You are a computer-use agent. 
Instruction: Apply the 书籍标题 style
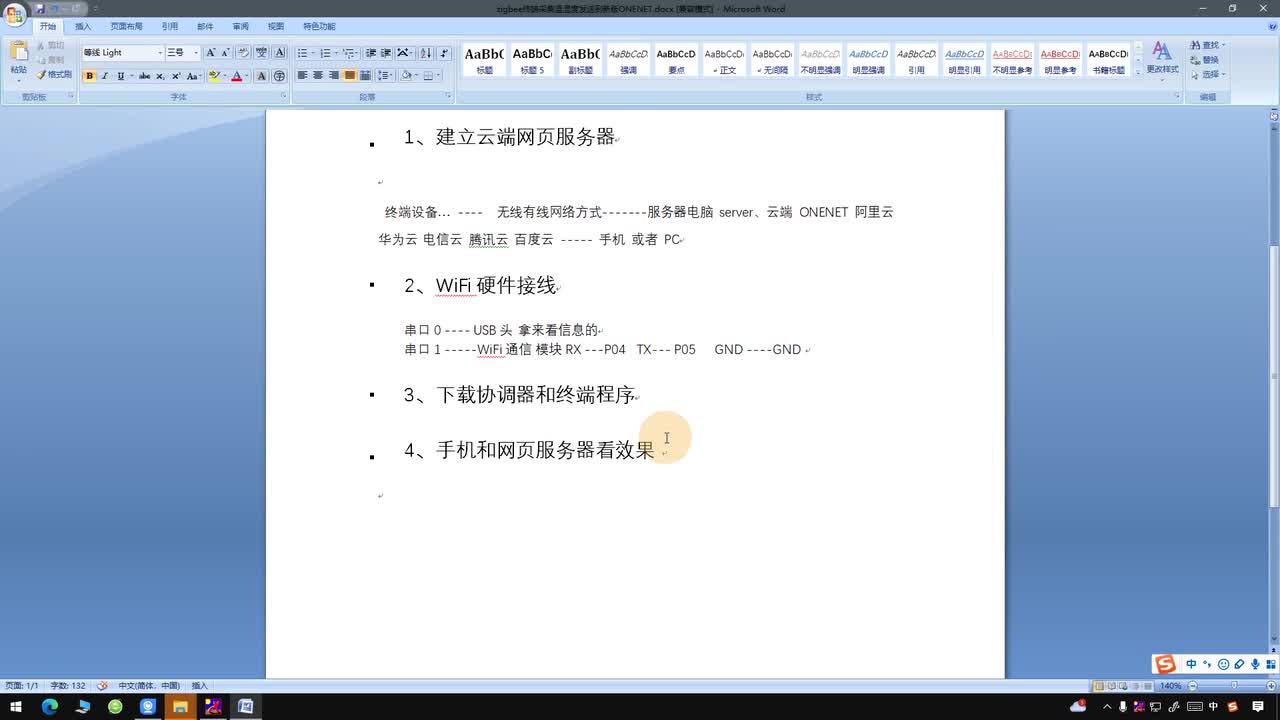click(1108, 60)
